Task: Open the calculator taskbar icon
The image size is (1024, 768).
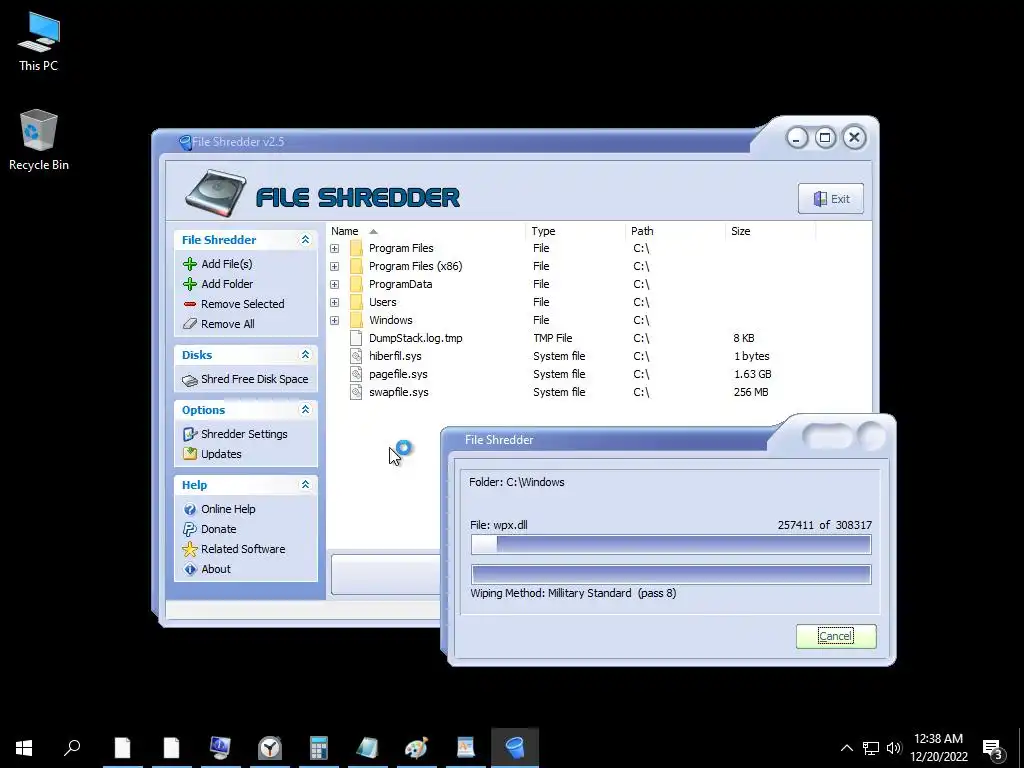Action: [319, 747]
